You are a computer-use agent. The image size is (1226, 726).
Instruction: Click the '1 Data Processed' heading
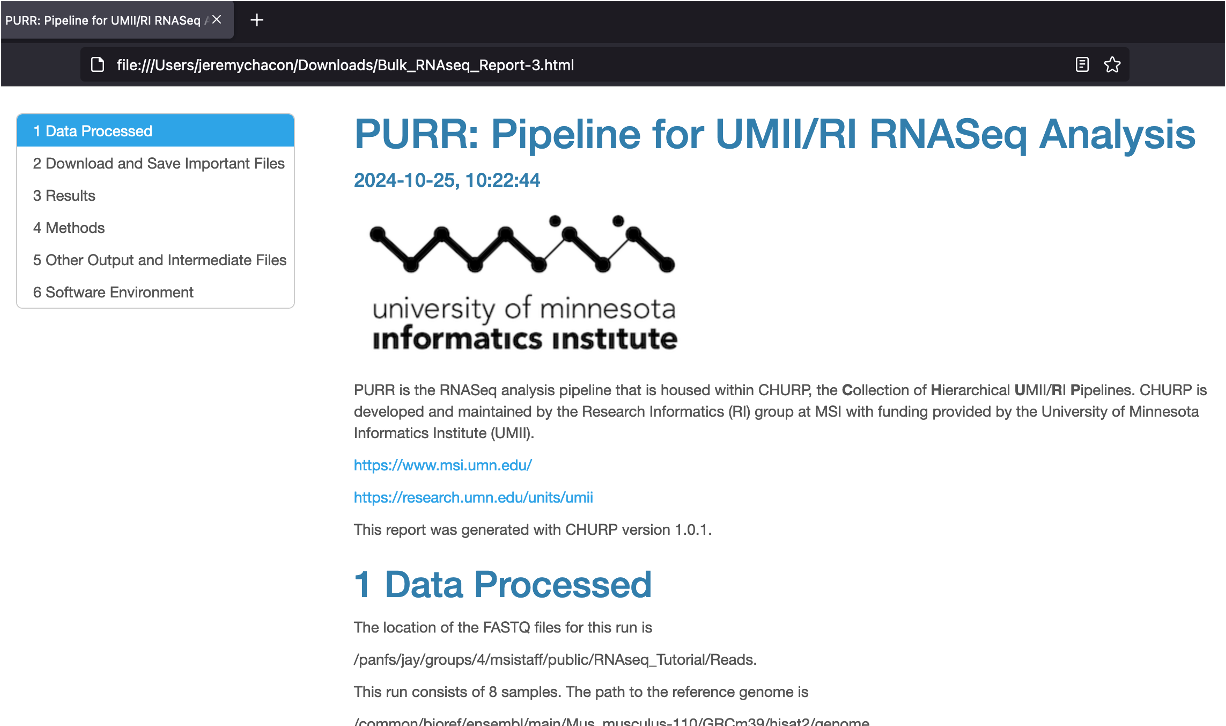point(503,584)
